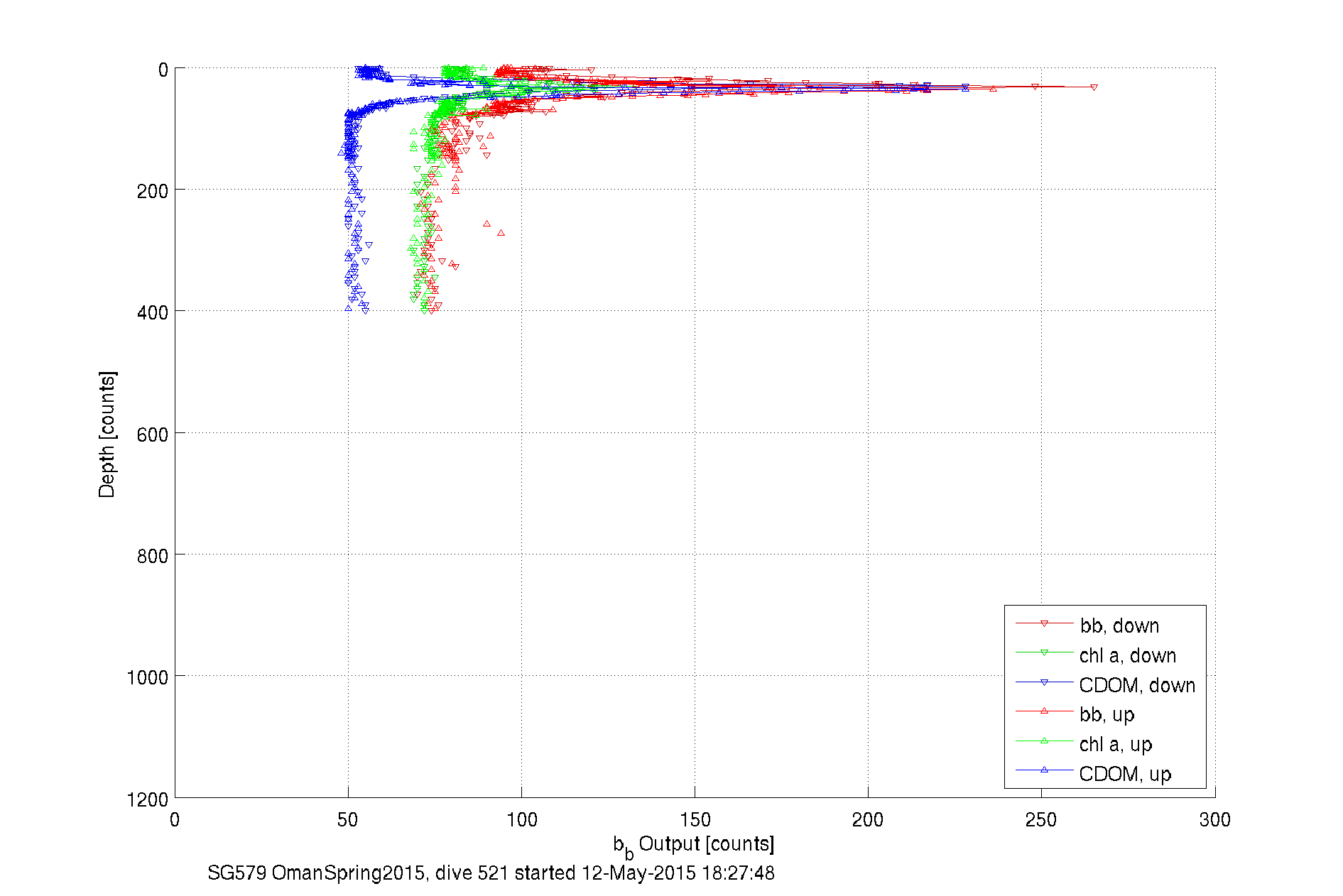Click the 300 tick label on x-axis

click(x=1214, y=820)
